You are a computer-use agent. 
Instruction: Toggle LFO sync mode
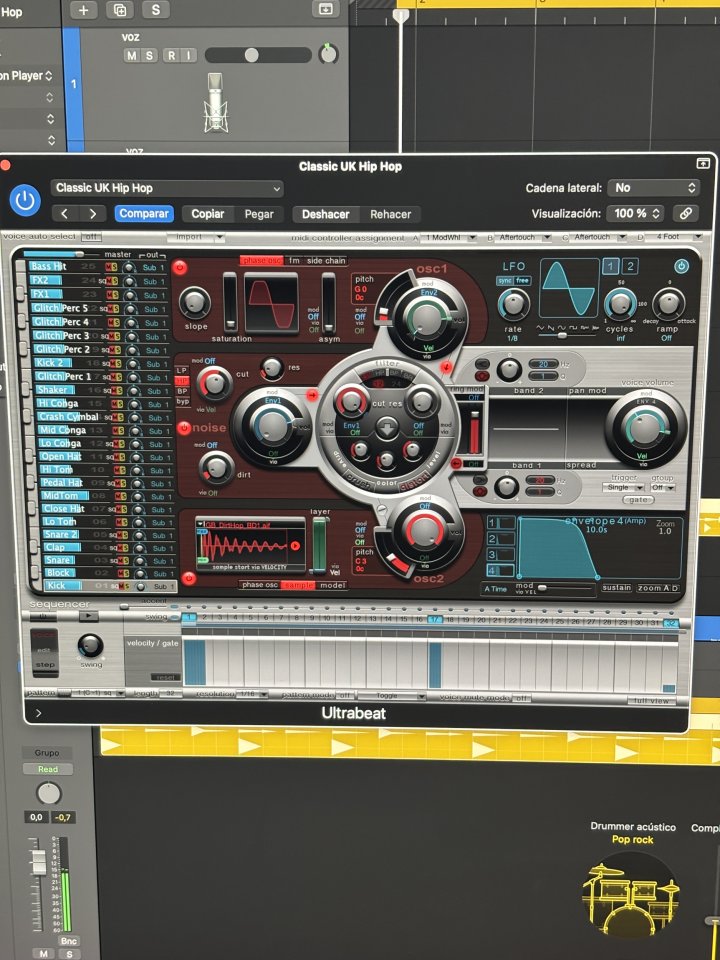(x=504, y=281)
